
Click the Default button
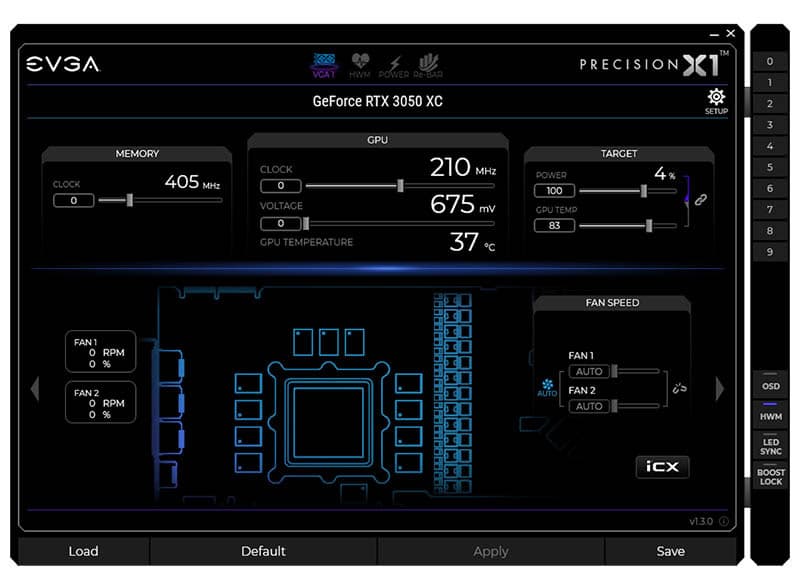(263, 551)
